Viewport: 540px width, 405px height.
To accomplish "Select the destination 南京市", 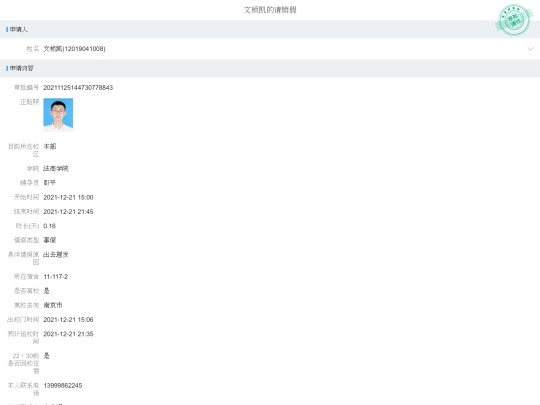I will (53, 305).
